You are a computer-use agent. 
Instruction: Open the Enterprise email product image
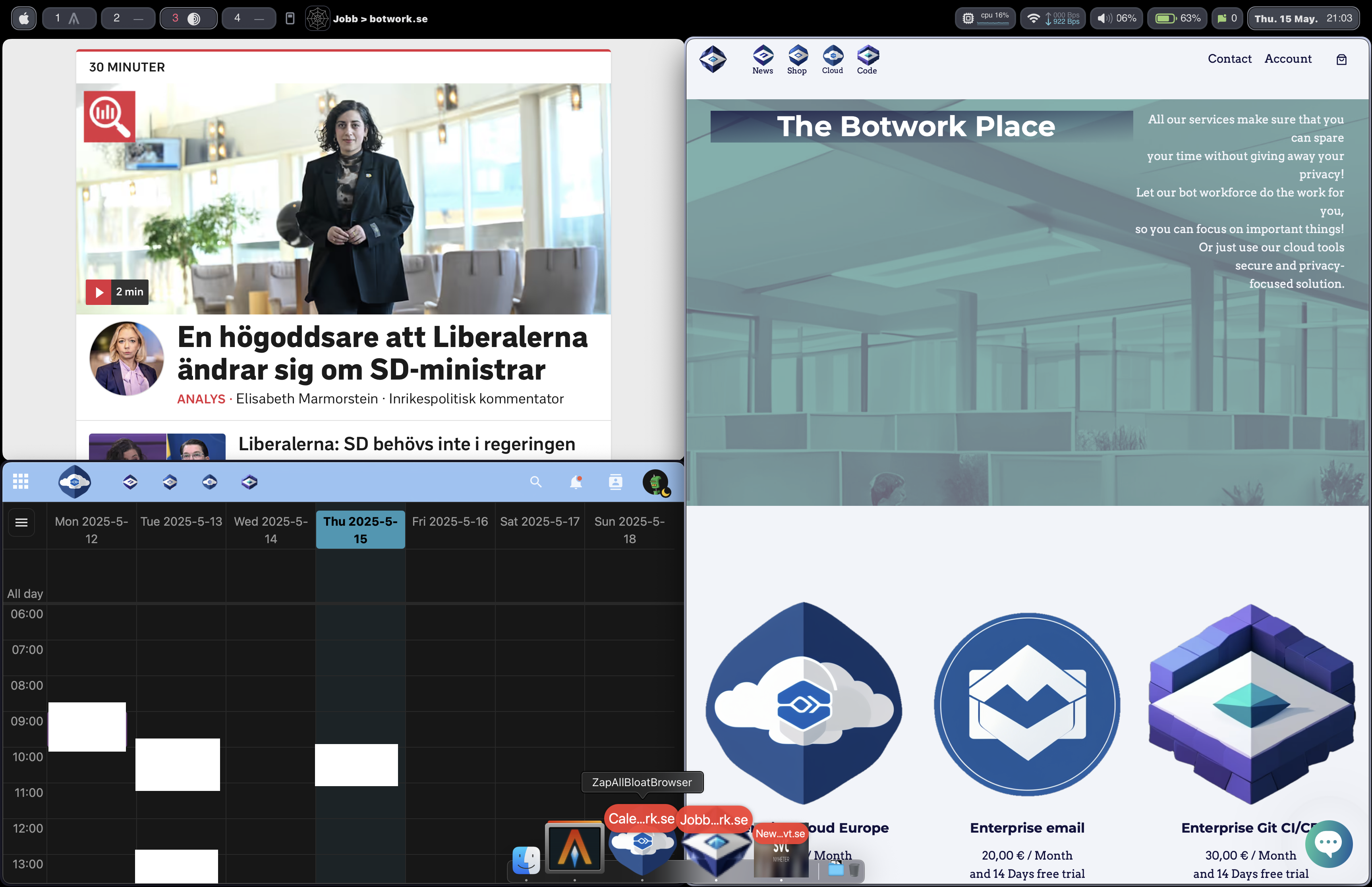tap(1028, 704)
